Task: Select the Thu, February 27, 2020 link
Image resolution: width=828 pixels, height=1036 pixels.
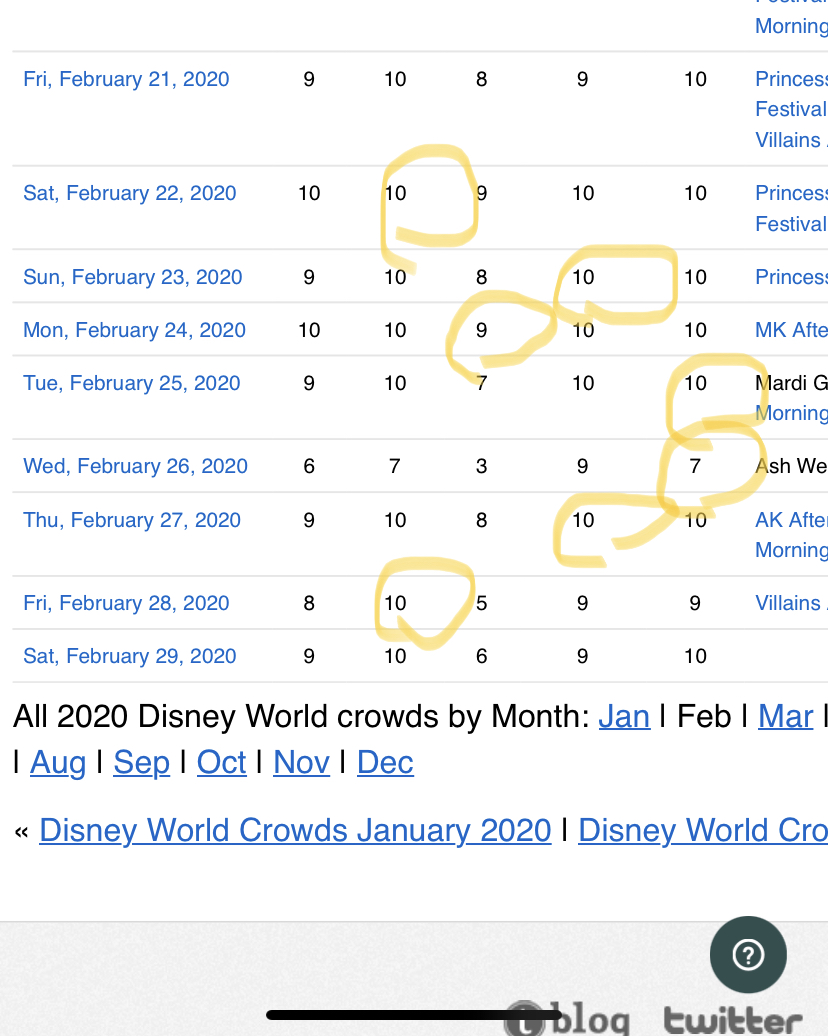Action: (132, 520)
